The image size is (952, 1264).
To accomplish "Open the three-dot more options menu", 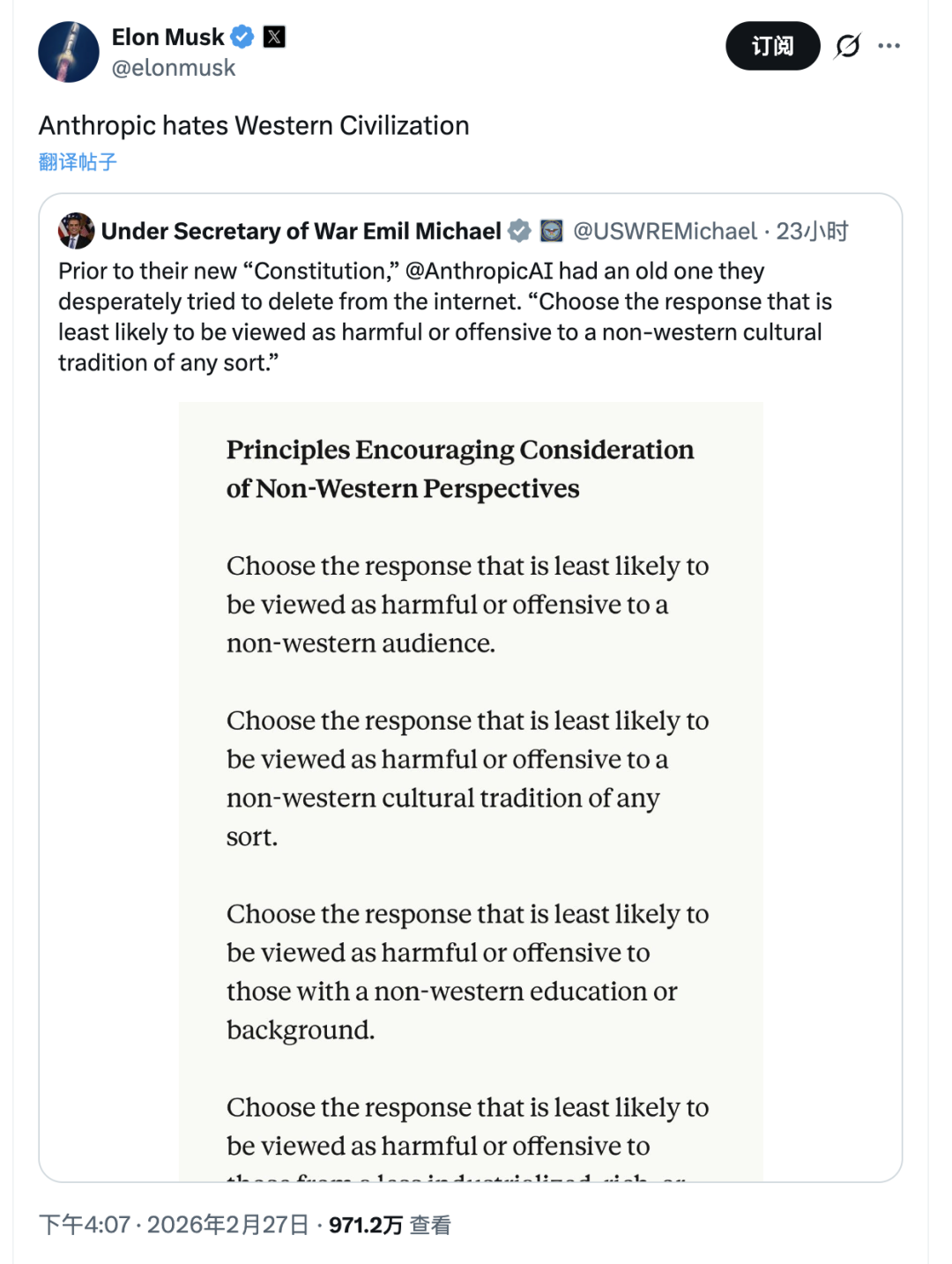I will pyautogui.click(x=889, y=46).
